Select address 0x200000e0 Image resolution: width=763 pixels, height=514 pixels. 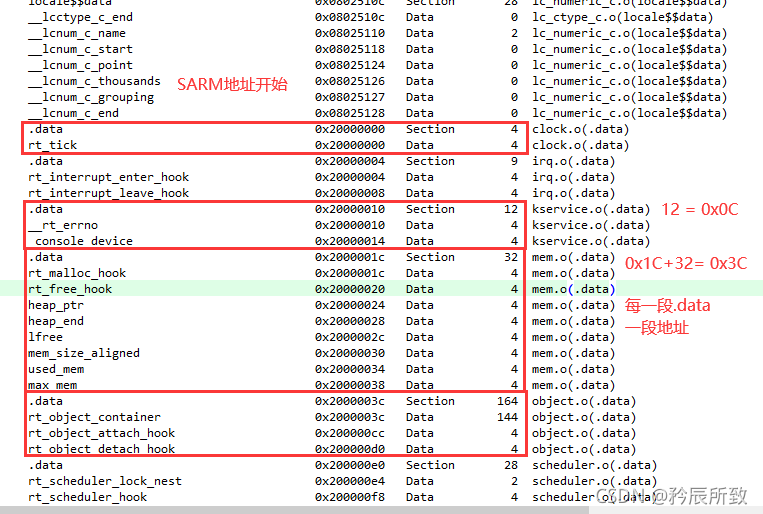pos(350,465)
